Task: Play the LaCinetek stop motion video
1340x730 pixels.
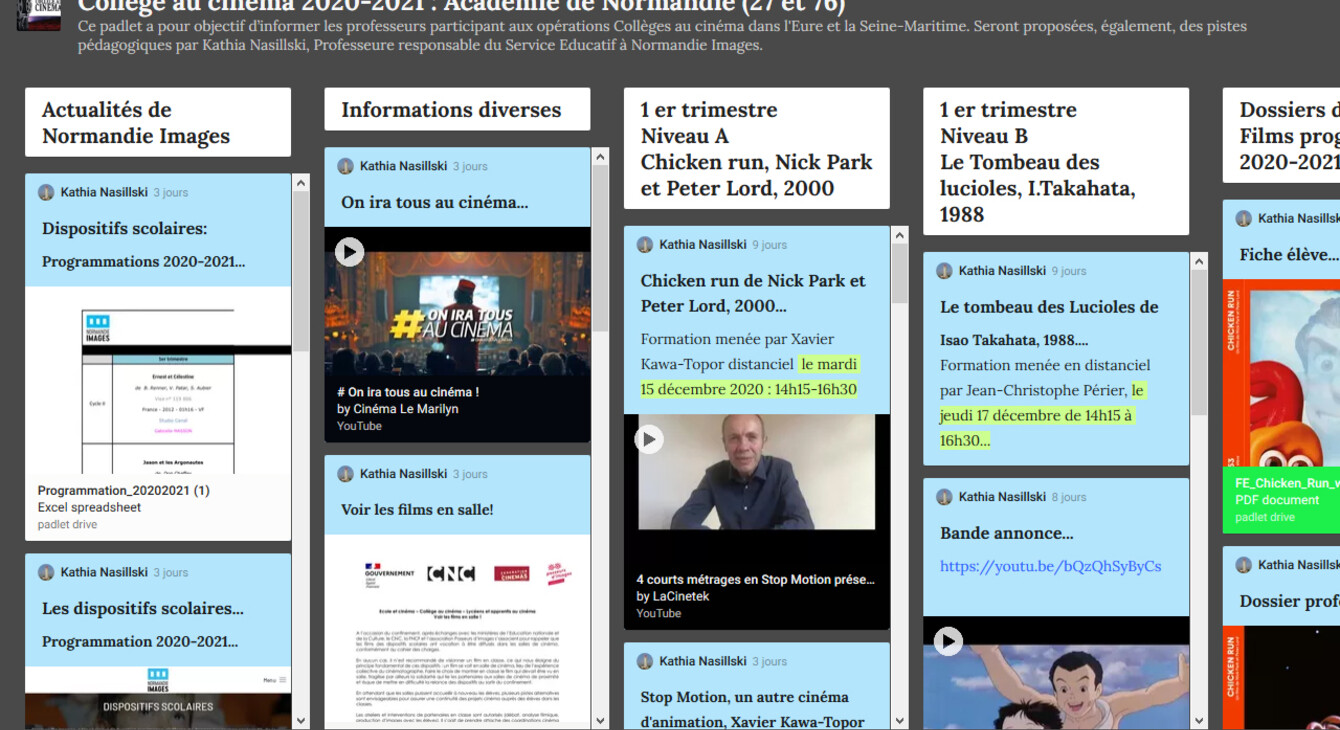Action: click(649, 438)
